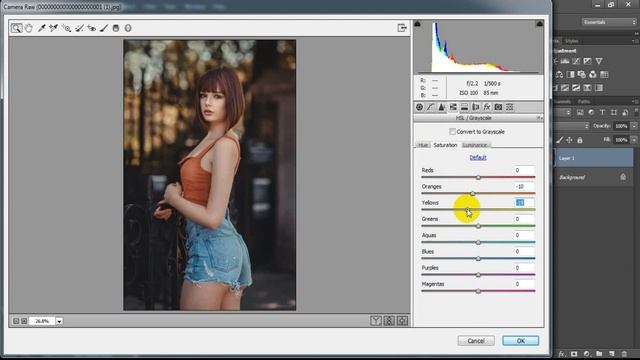Click the before/after Y preview icon
The image size is (640, 360).
[376, 321]
